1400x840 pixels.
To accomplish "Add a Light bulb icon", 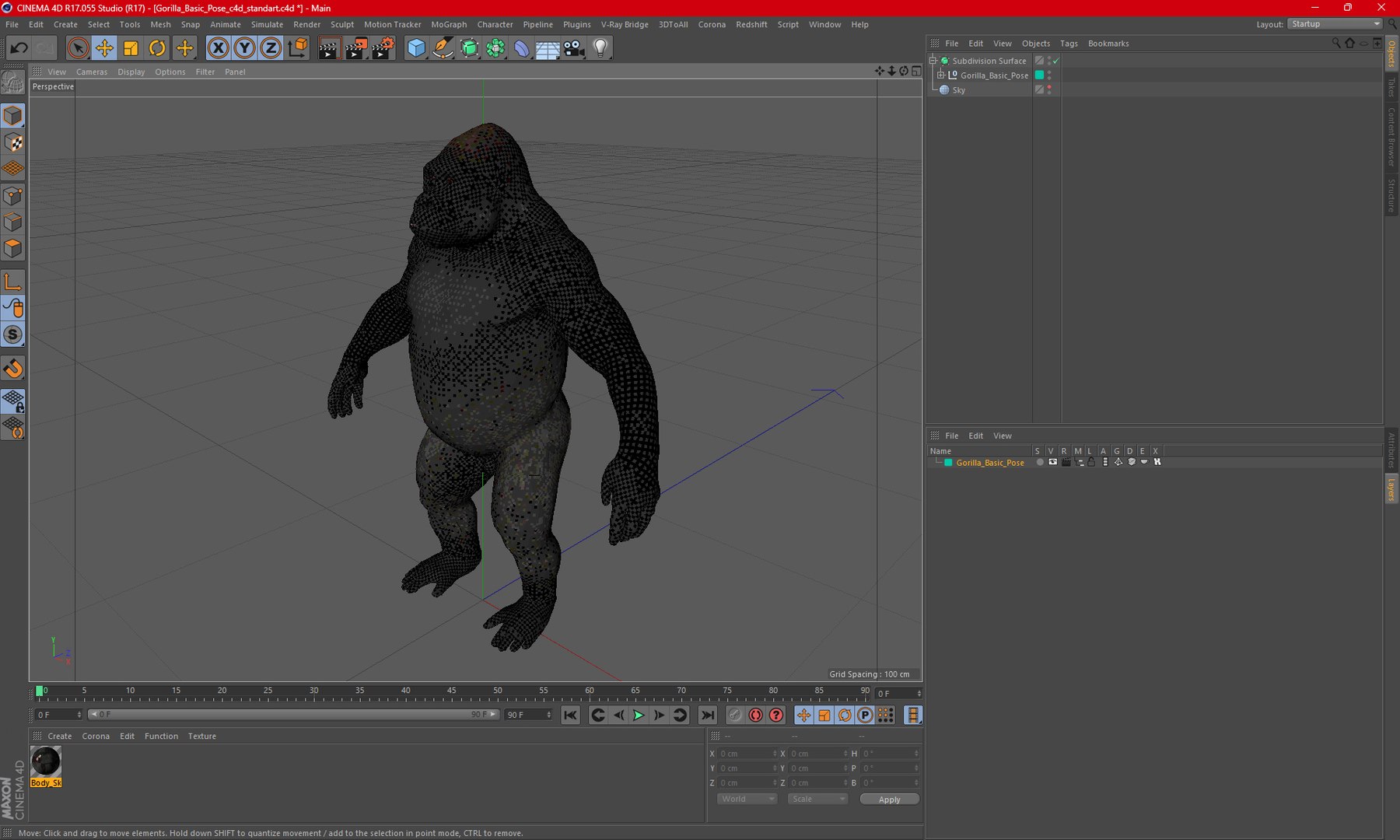I will (x=600, y=48).
